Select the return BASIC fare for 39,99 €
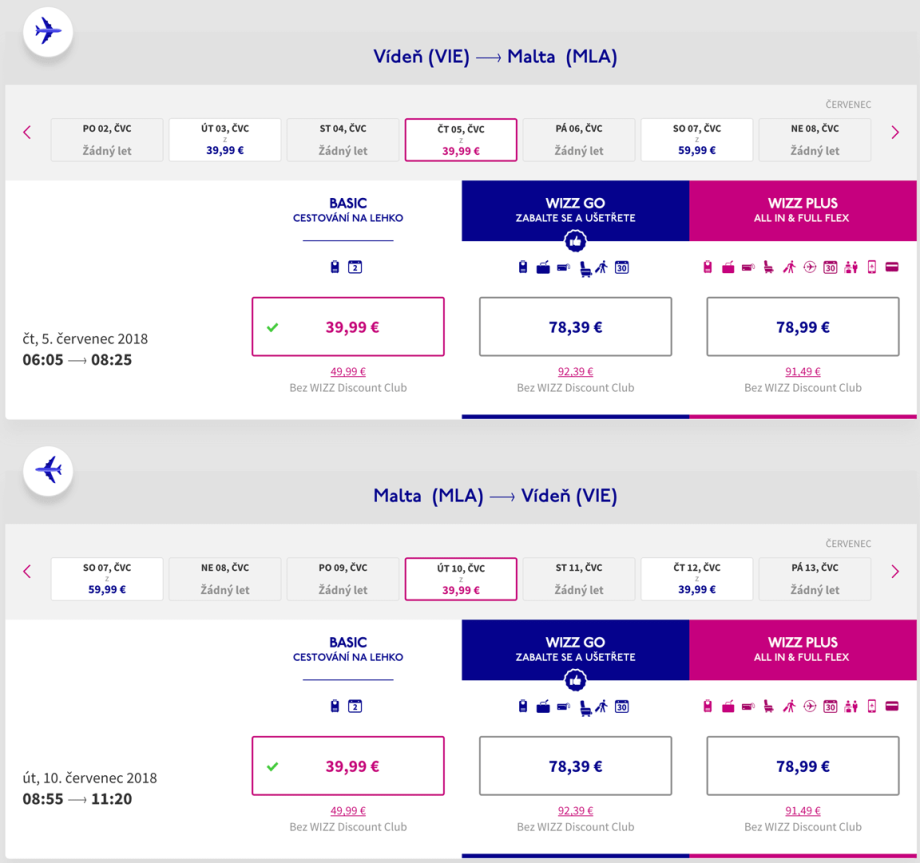This screenshot has width=920, height=863. click(347, 766)
